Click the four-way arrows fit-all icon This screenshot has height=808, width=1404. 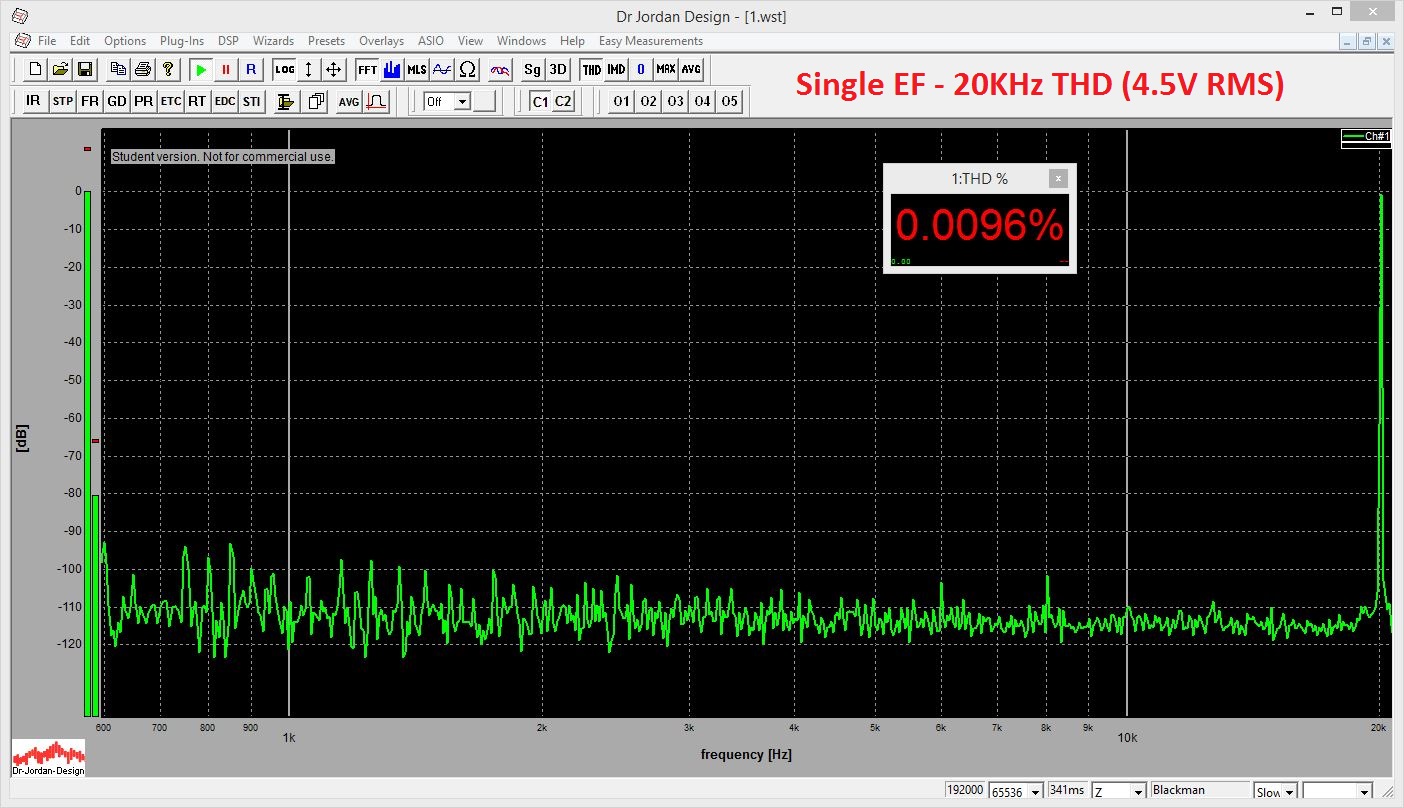coord(334,69)
